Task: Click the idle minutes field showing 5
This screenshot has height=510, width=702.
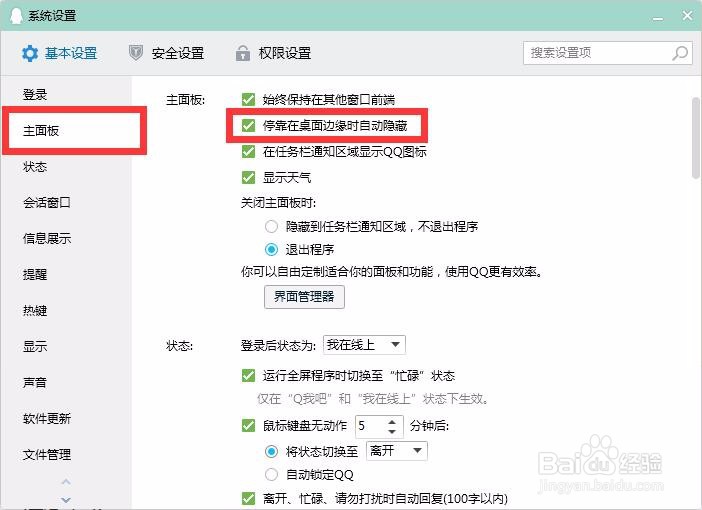Action: click(x=370, y=426)
